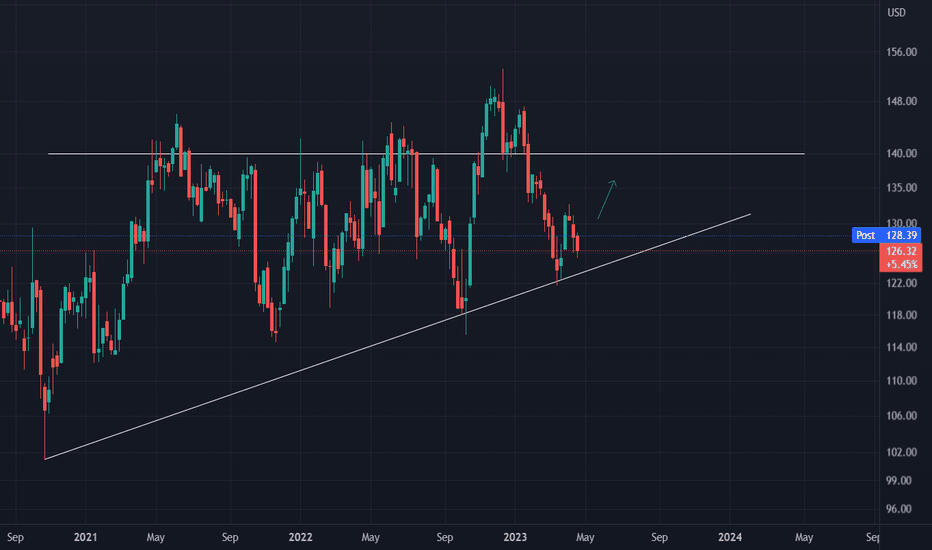Click the Post 128.39 price label
This screenshot has width=932, height=550.
point(886,235)
